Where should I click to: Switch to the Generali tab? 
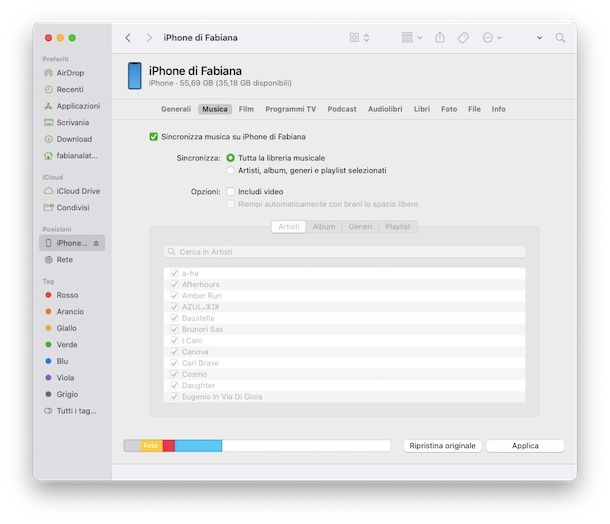tap(176, 109)
